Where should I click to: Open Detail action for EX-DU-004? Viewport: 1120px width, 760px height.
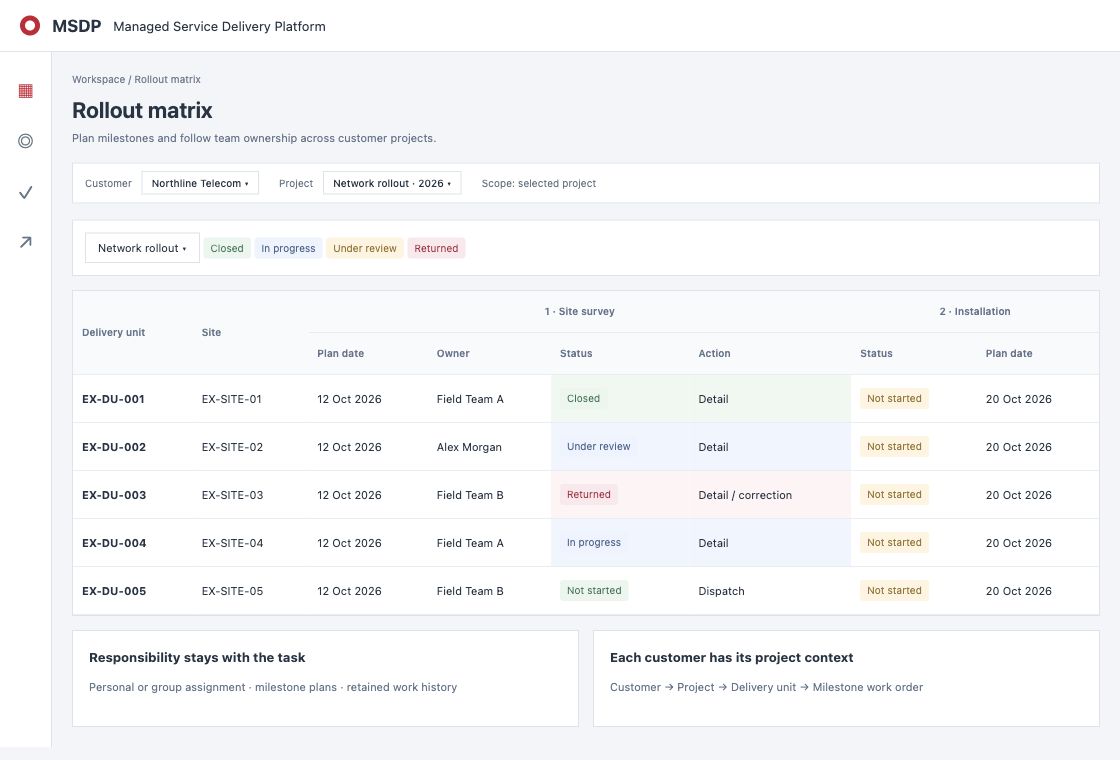(x=714, y=542)
